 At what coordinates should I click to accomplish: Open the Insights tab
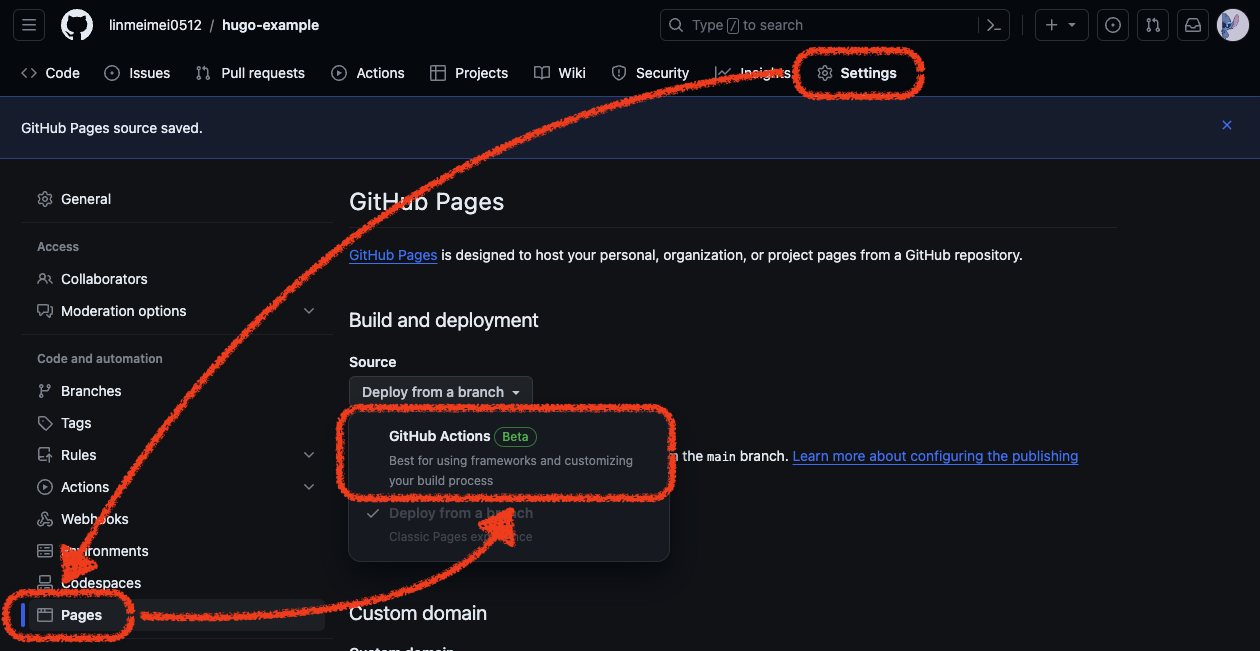753,73
